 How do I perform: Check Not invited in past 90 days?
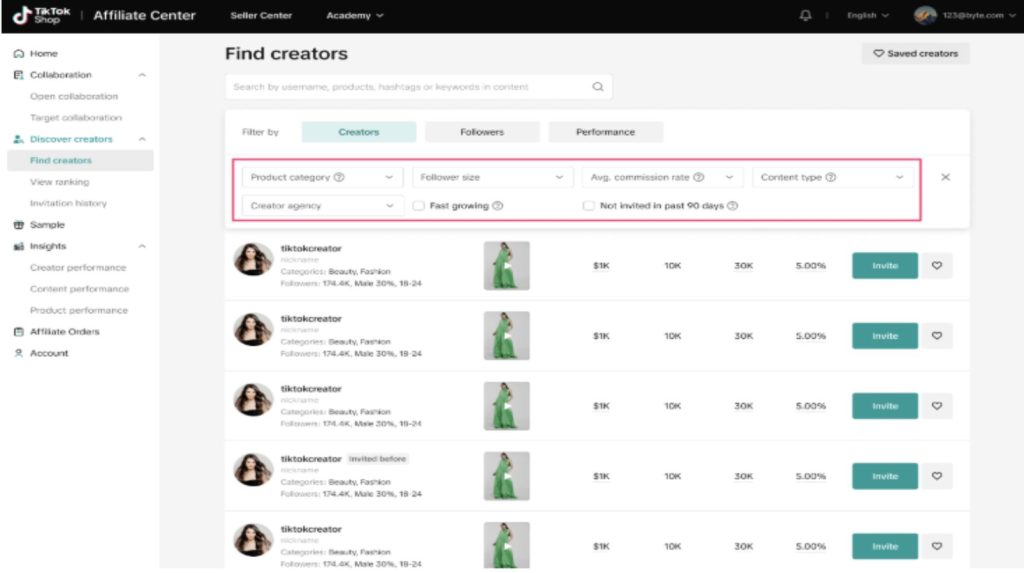[589, 206]
